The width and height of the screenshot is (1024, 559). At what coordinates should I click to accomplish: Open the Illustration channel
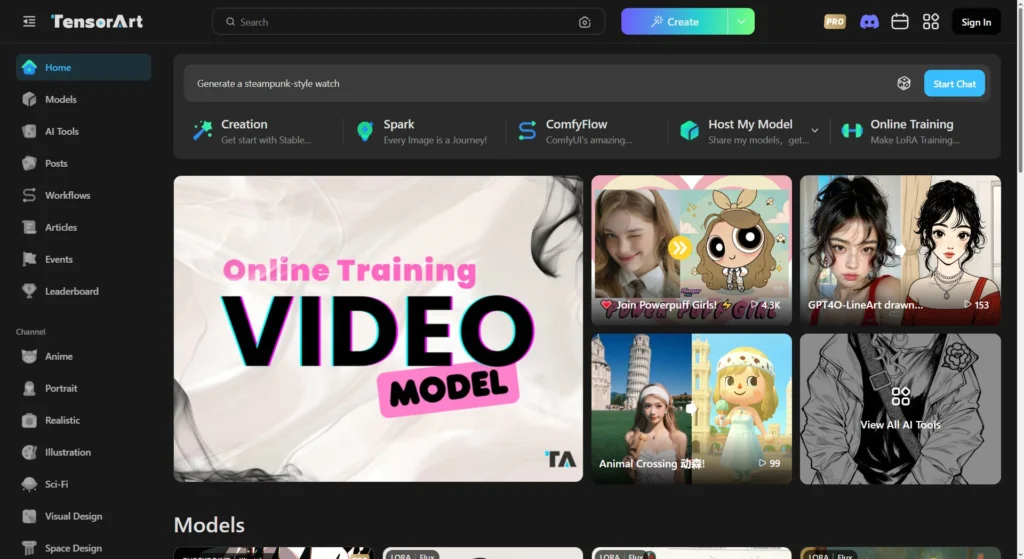click(84, 452)
